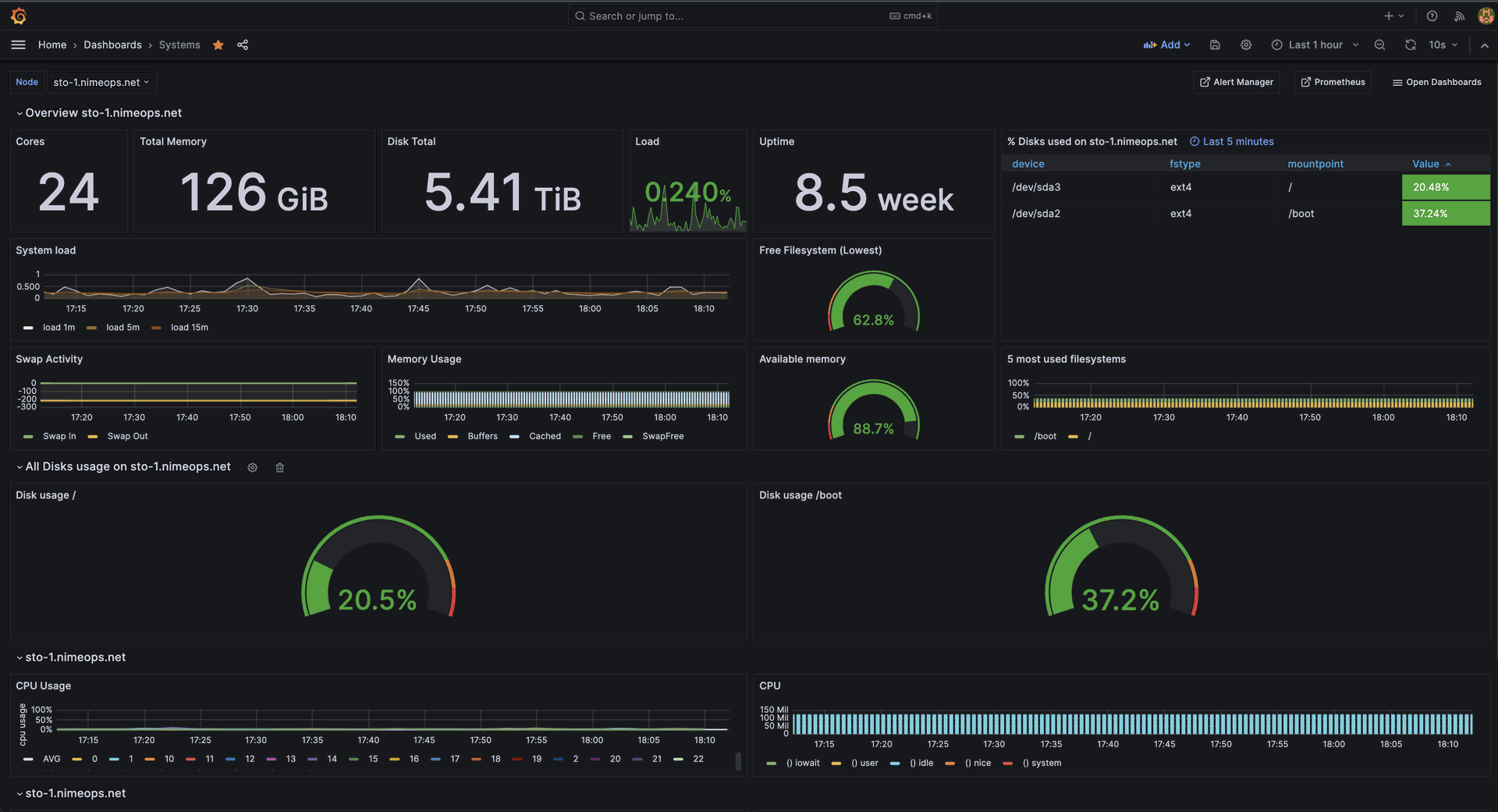Open the Node selector dropdown
Viewport: 1498px width, 812px height.
pyautogui.click(x=101, y=82)
